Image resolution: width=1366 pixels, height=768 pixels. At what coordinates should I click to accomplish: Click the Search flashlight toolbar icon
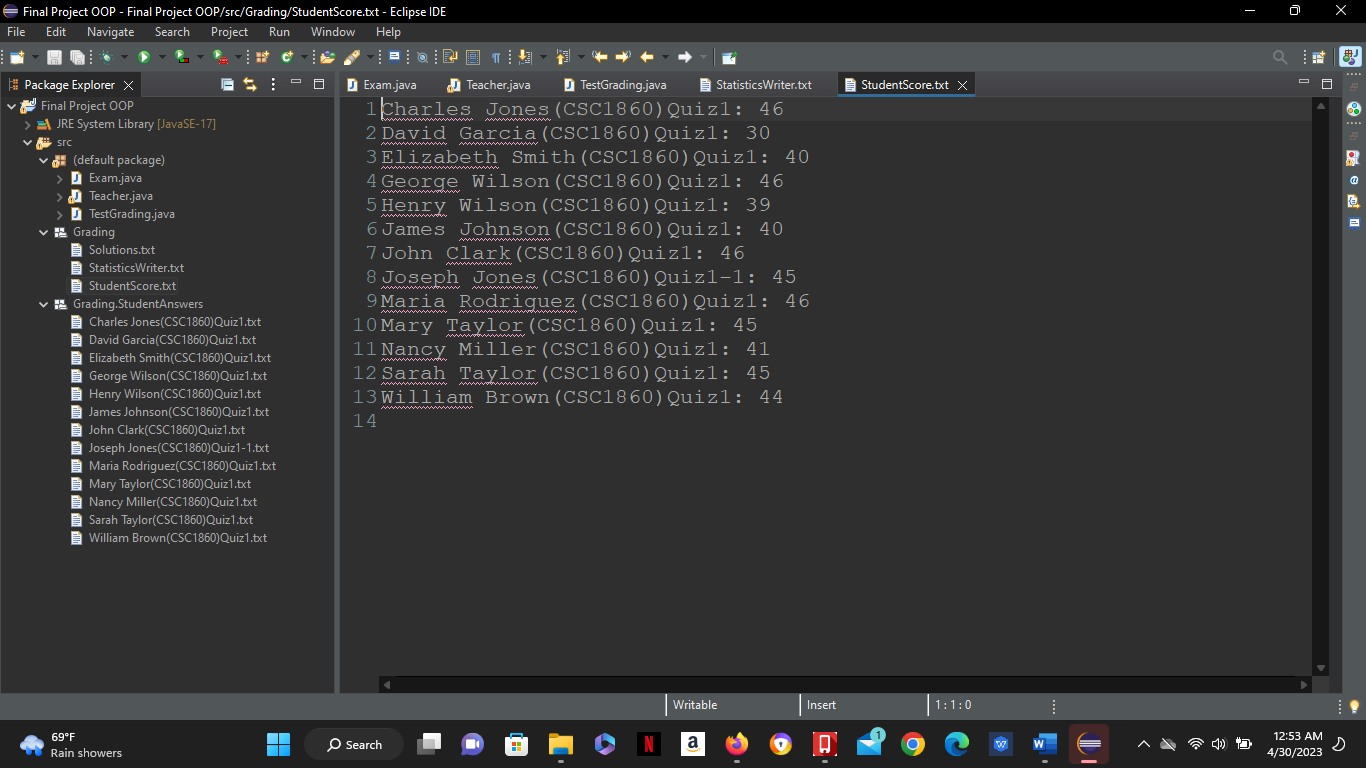[x=352, y=57]
